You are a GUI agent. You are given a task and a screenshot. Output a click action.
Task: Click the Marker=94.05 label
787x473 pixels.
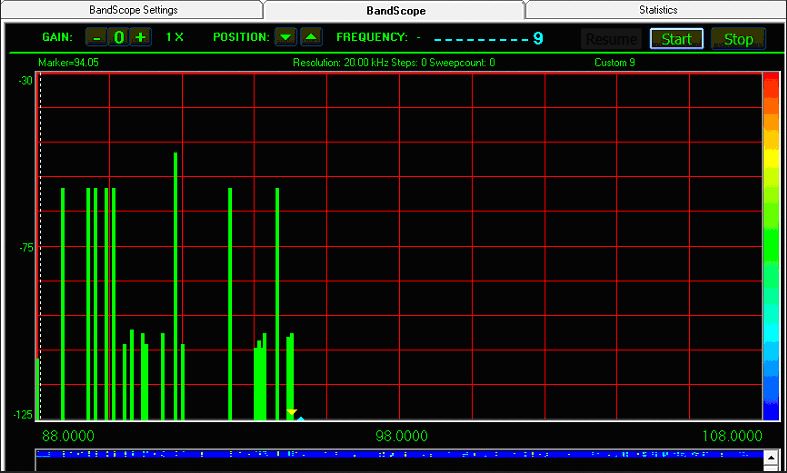click(x=68, y=63)
